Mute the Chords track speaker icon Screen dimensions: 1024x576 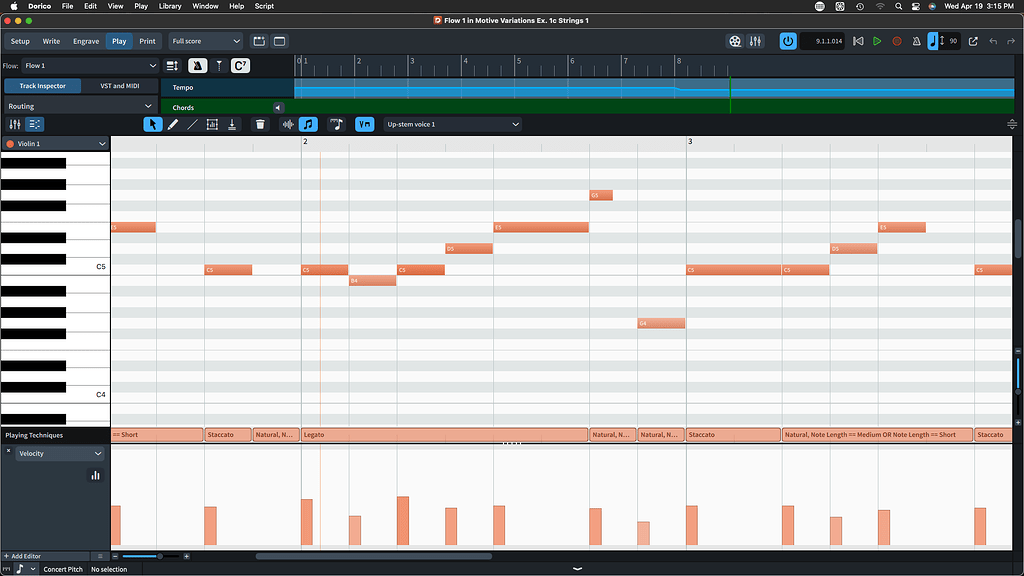[279, 106]
